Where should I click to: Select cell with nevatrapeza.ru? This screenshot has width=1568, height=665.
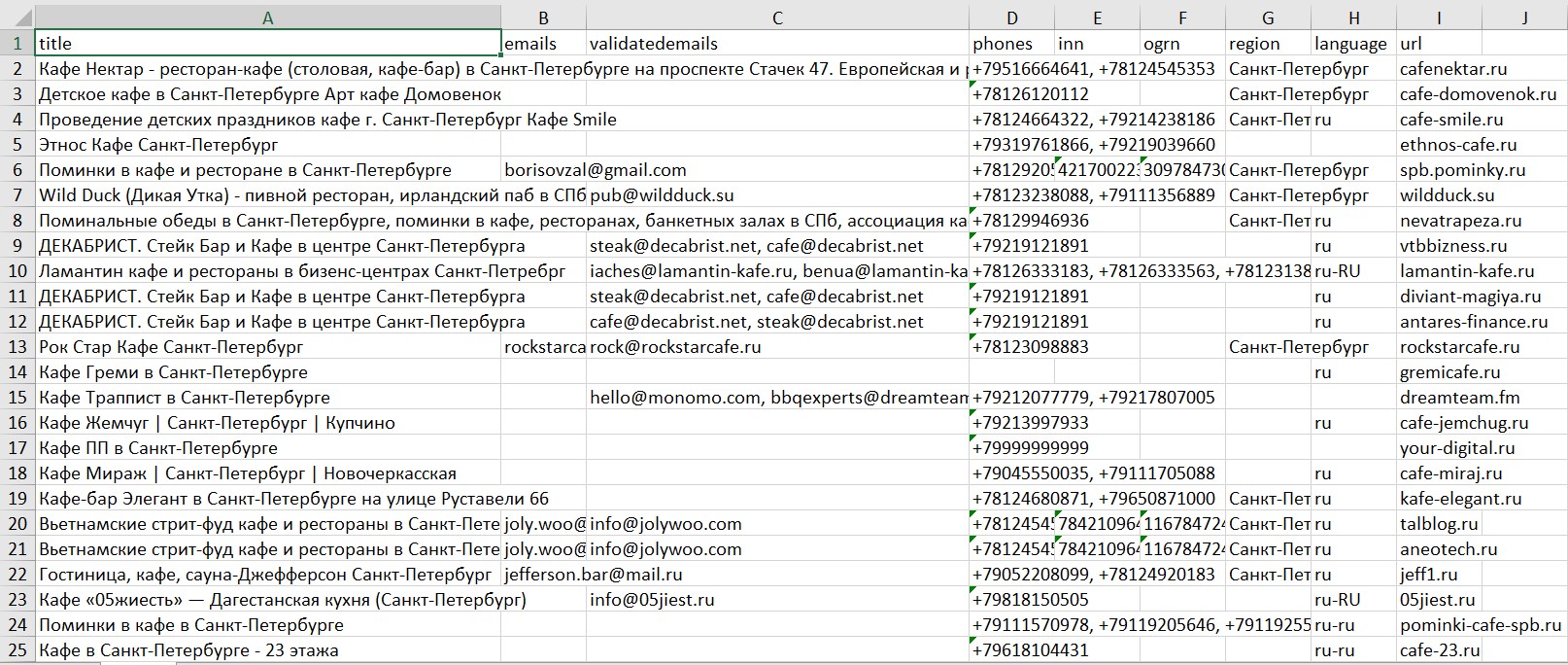pos(1439,220)
